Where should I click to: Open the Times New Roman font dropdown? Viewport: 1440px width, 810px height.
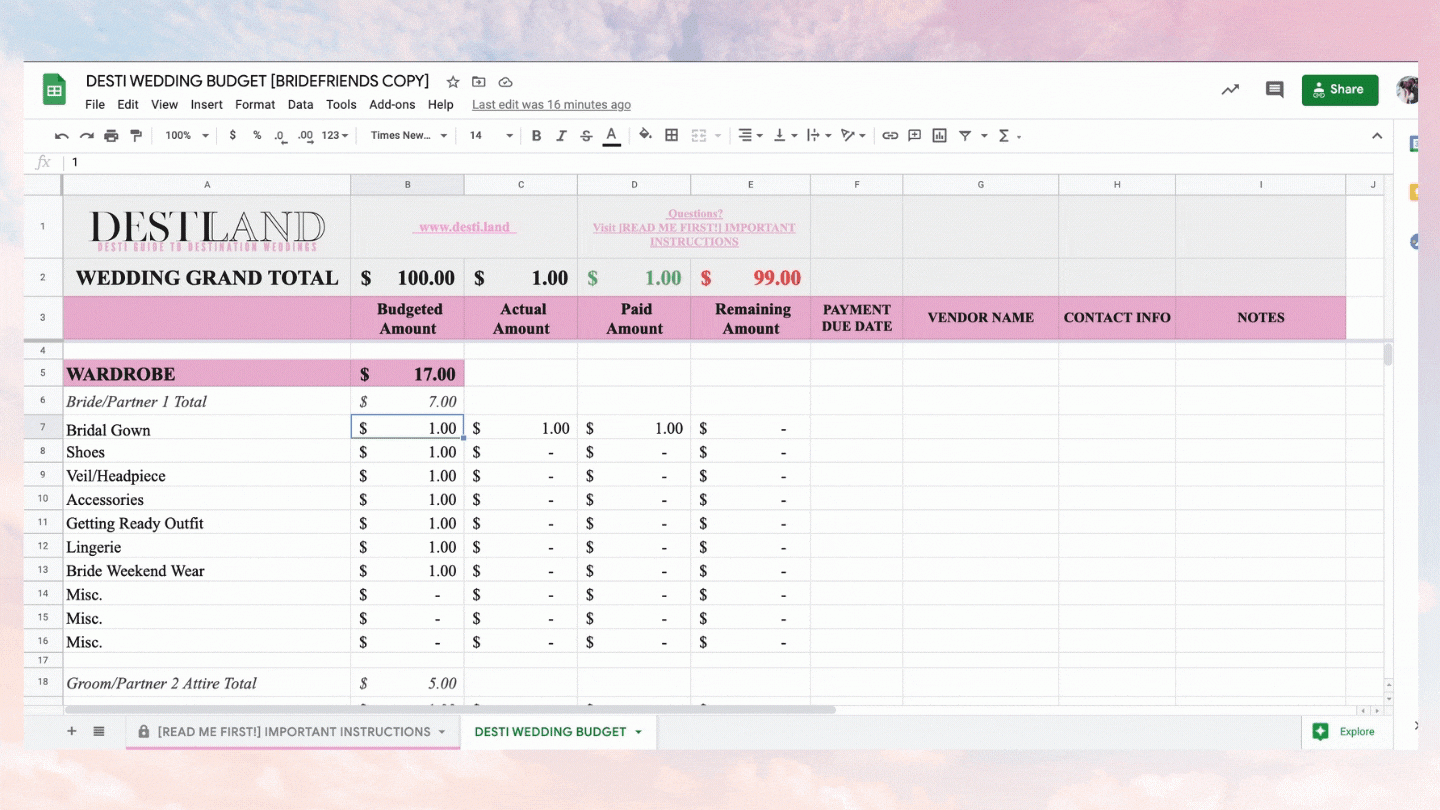click(409, 136)
